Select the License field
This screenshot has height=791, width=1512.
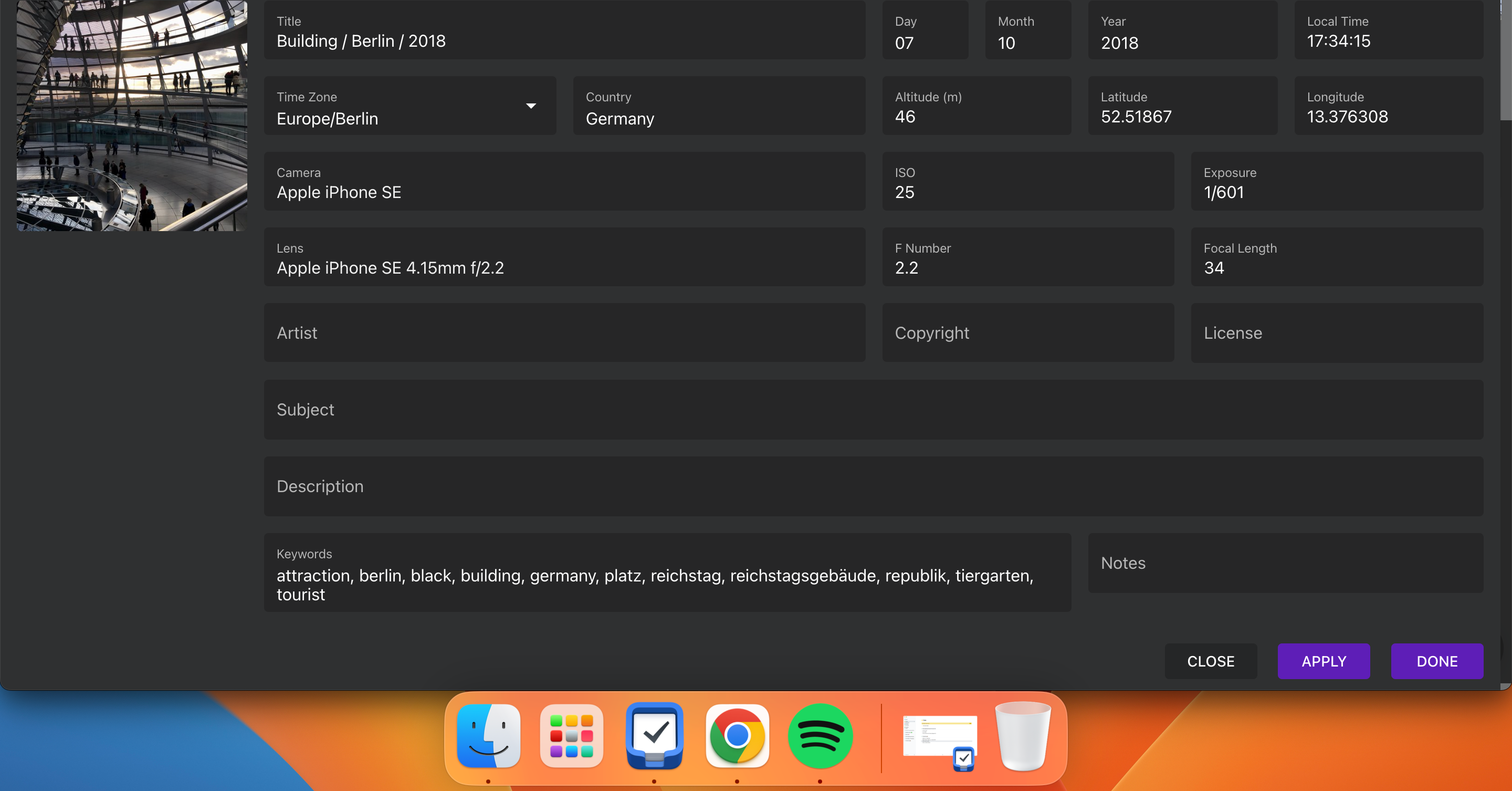point(1337,333)
